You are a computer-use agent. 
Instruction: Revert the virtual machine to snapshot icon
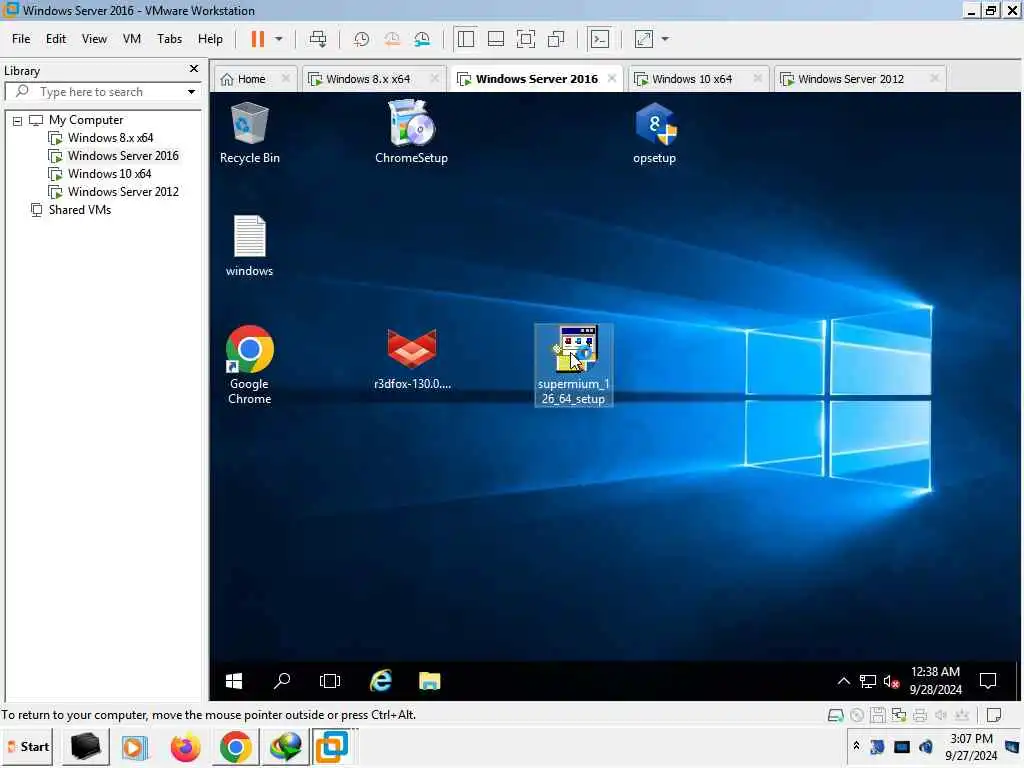392,39
